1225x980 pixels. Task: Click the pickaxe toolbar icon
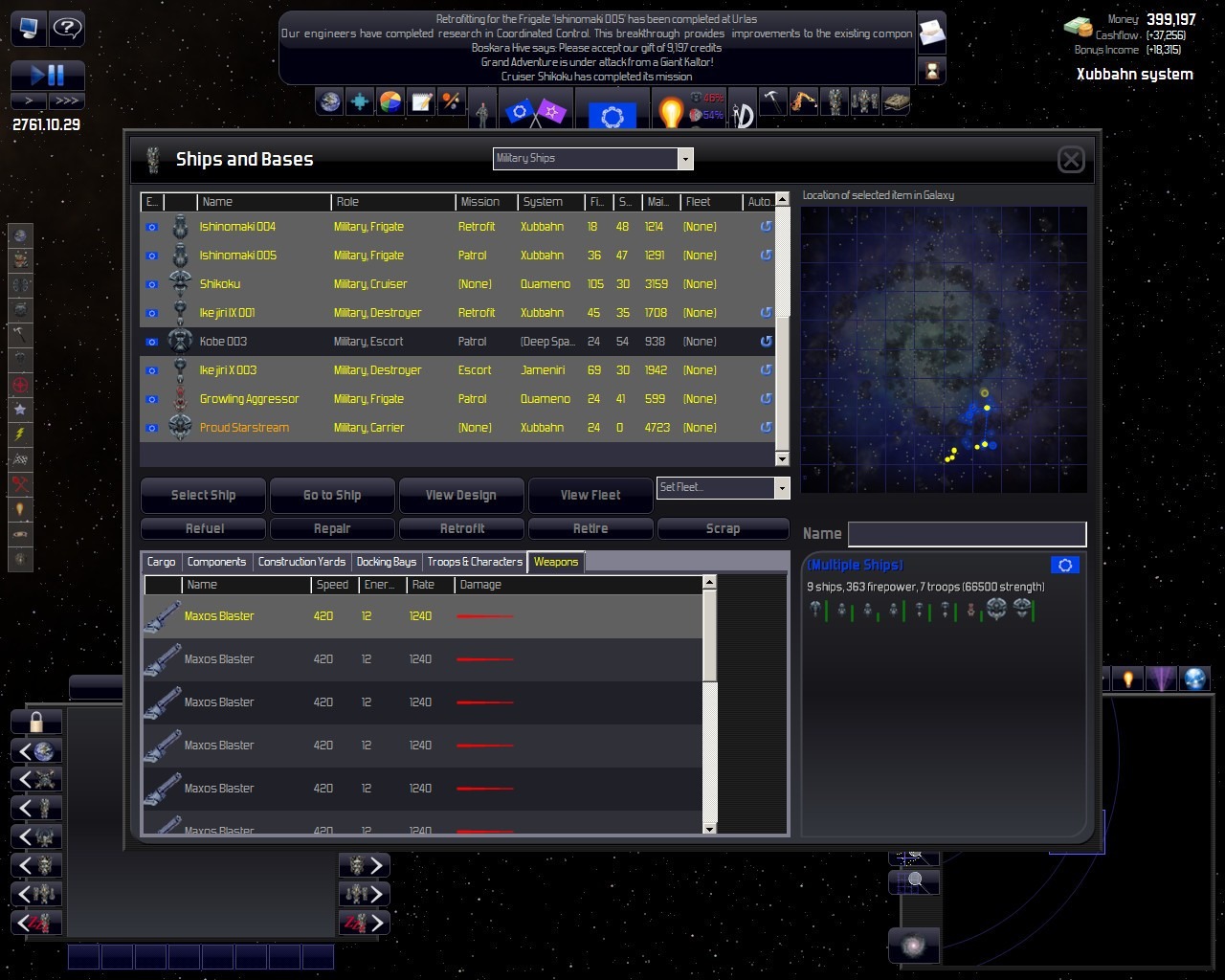point(773,101)
